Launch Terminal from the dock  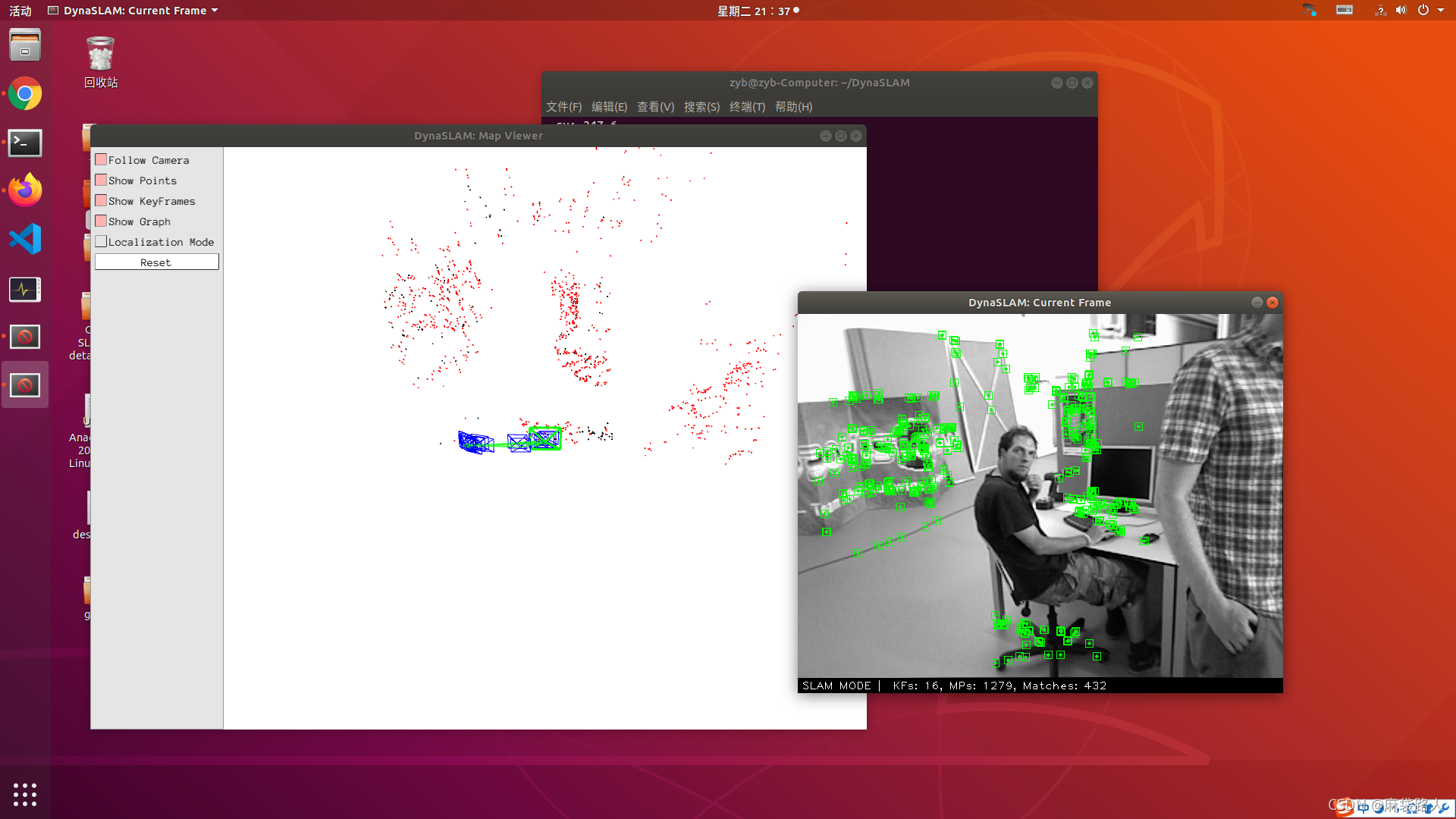click(25, 143)
